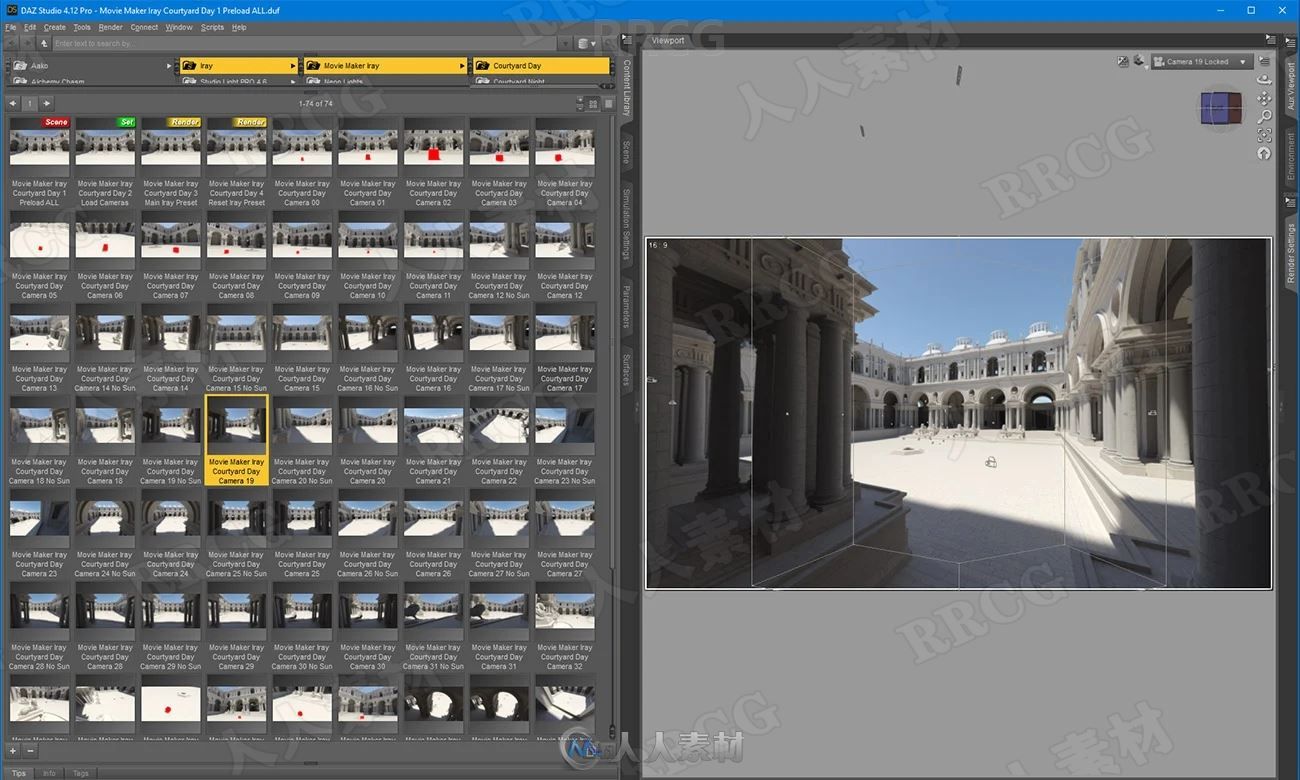
Task: Click the thumbnail size stepper arrows
Action: (579, 103)
